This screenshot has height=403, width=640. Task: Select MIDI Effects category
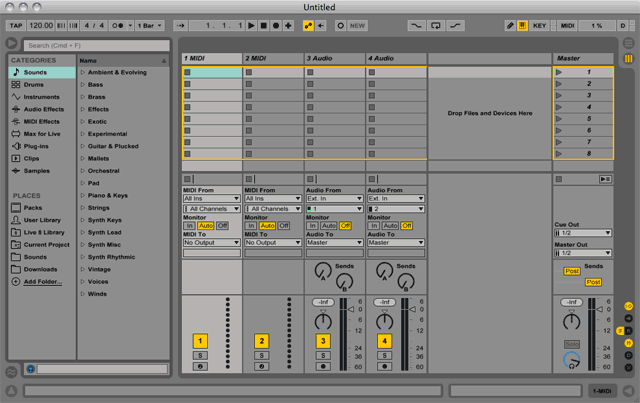pos(41,121)
